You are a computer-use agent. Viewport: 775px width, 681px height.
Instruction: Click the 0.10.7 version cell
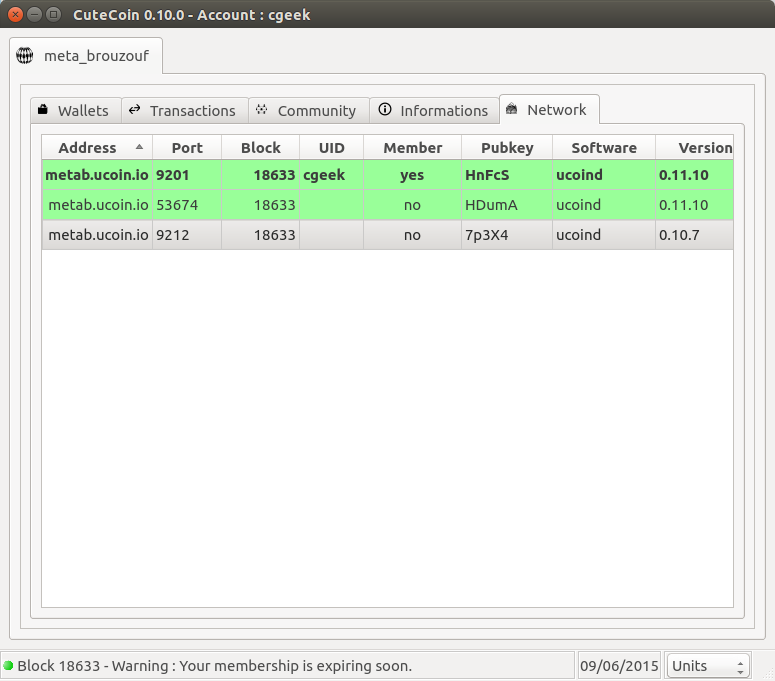pyautogui.click(x=694, y=235)
